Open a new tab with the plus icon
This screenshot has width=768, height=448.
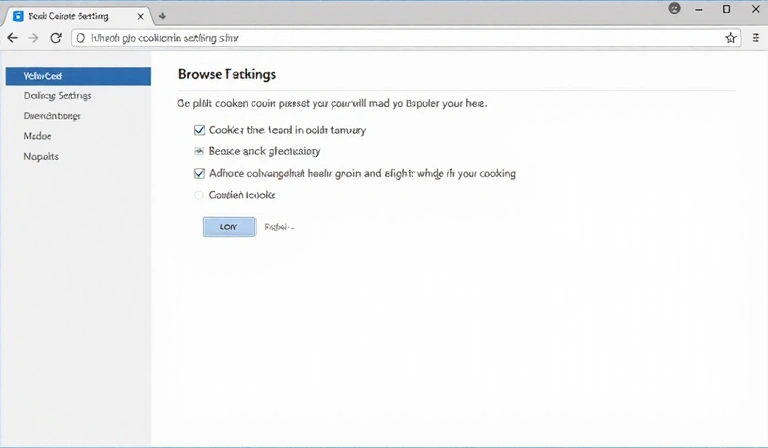click(162, 16)
